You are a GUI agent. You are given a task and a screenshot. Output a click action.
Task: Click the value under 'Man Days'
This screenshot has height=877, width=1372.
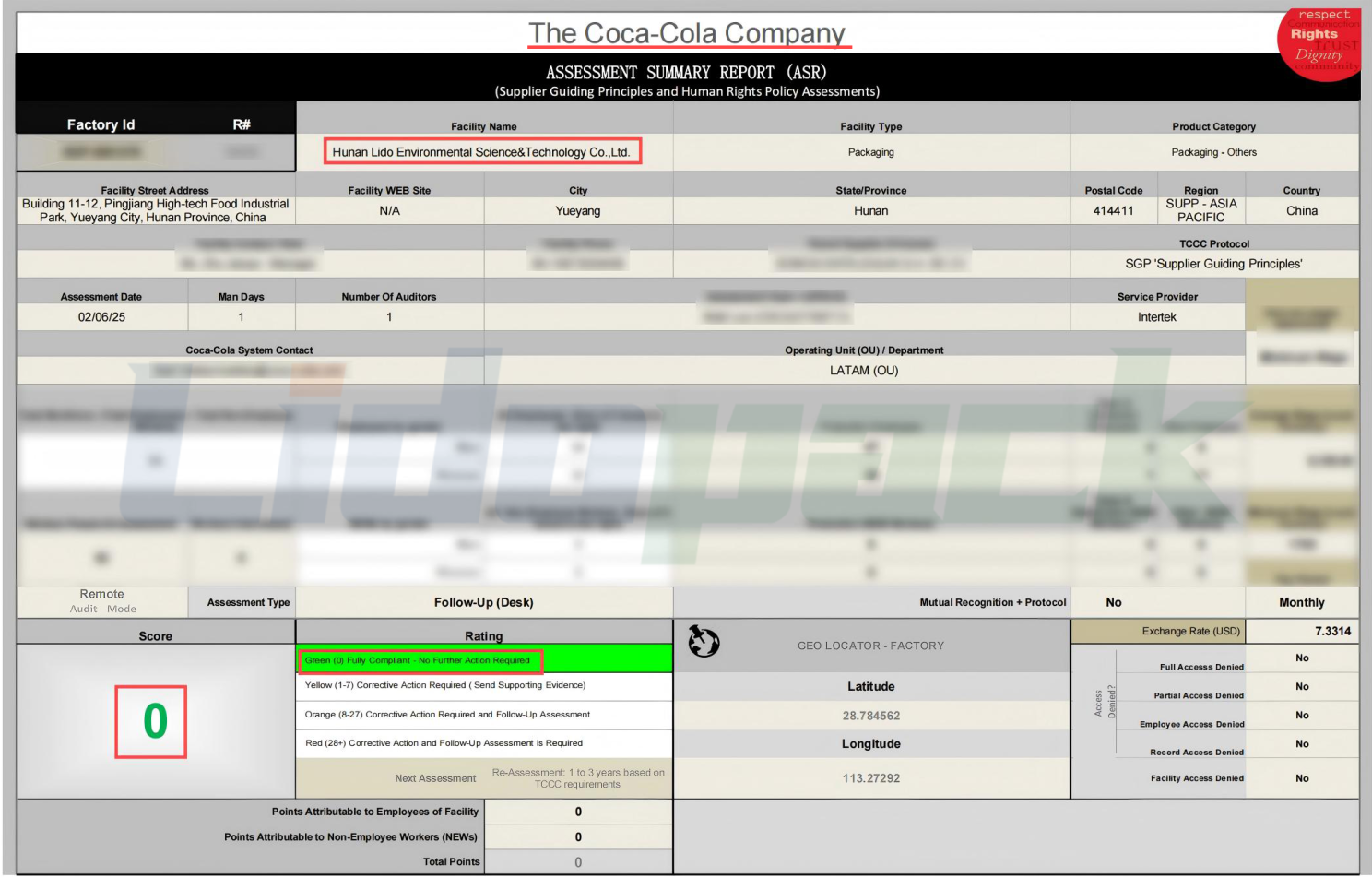pos(242,316)
